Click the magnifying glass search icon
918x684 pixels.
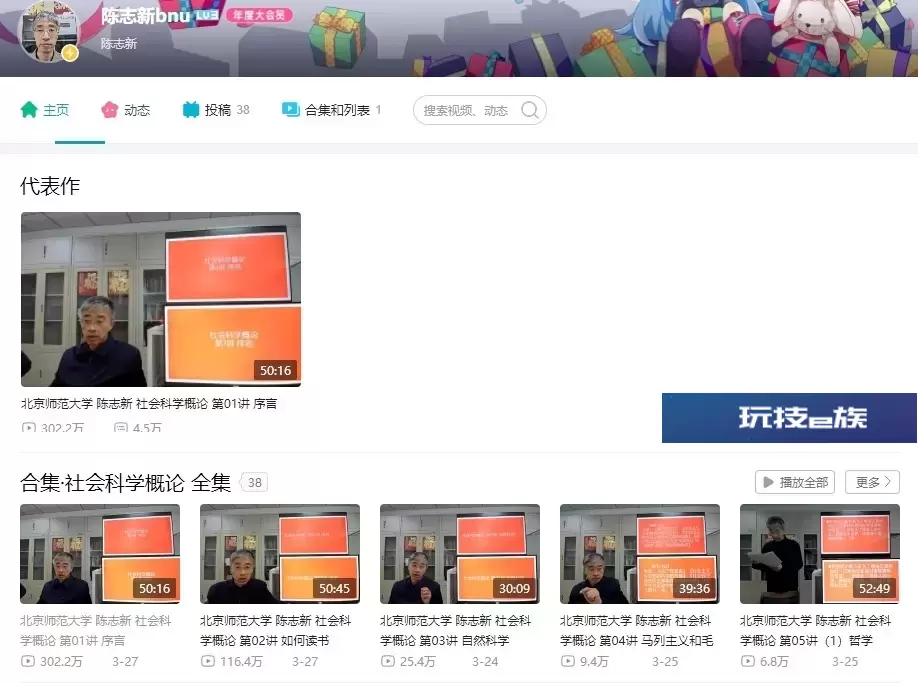[x=530, y=110]
